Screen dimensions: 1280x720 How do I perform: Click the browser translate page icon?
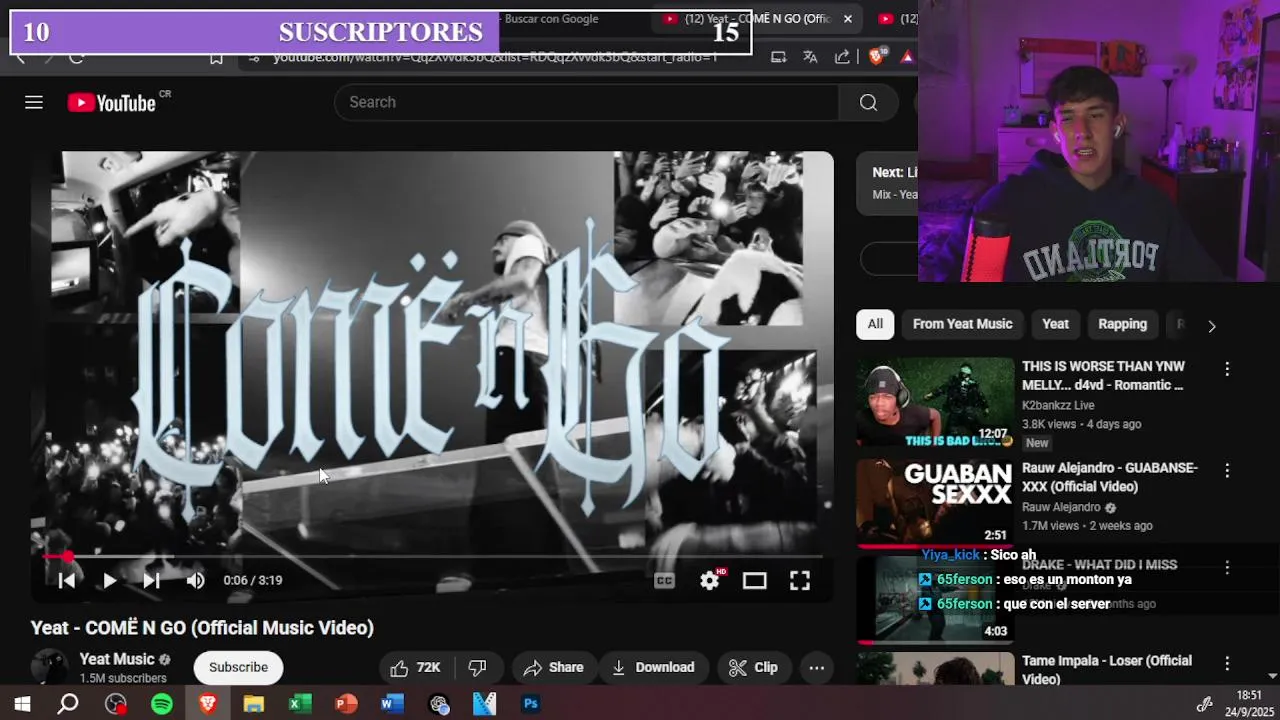click(810, 57)
